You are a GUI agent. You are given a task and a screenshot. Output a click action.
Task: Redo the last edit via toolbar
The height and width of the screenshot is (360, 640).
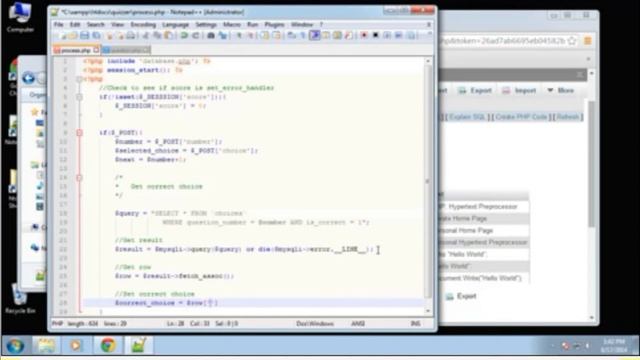click(x=196, y=36)
